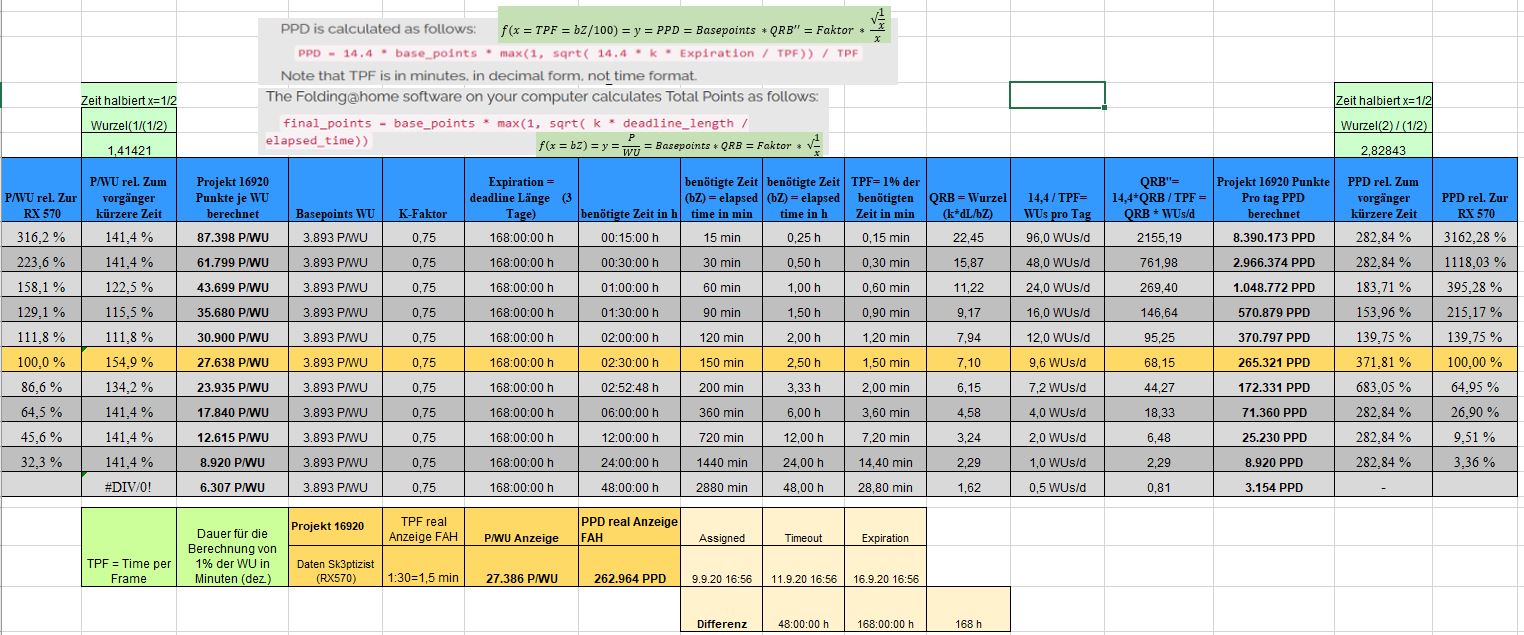This screenshot has width=1524, height=635.
Task: Select the K-Faktor column header
Action: 422,190
